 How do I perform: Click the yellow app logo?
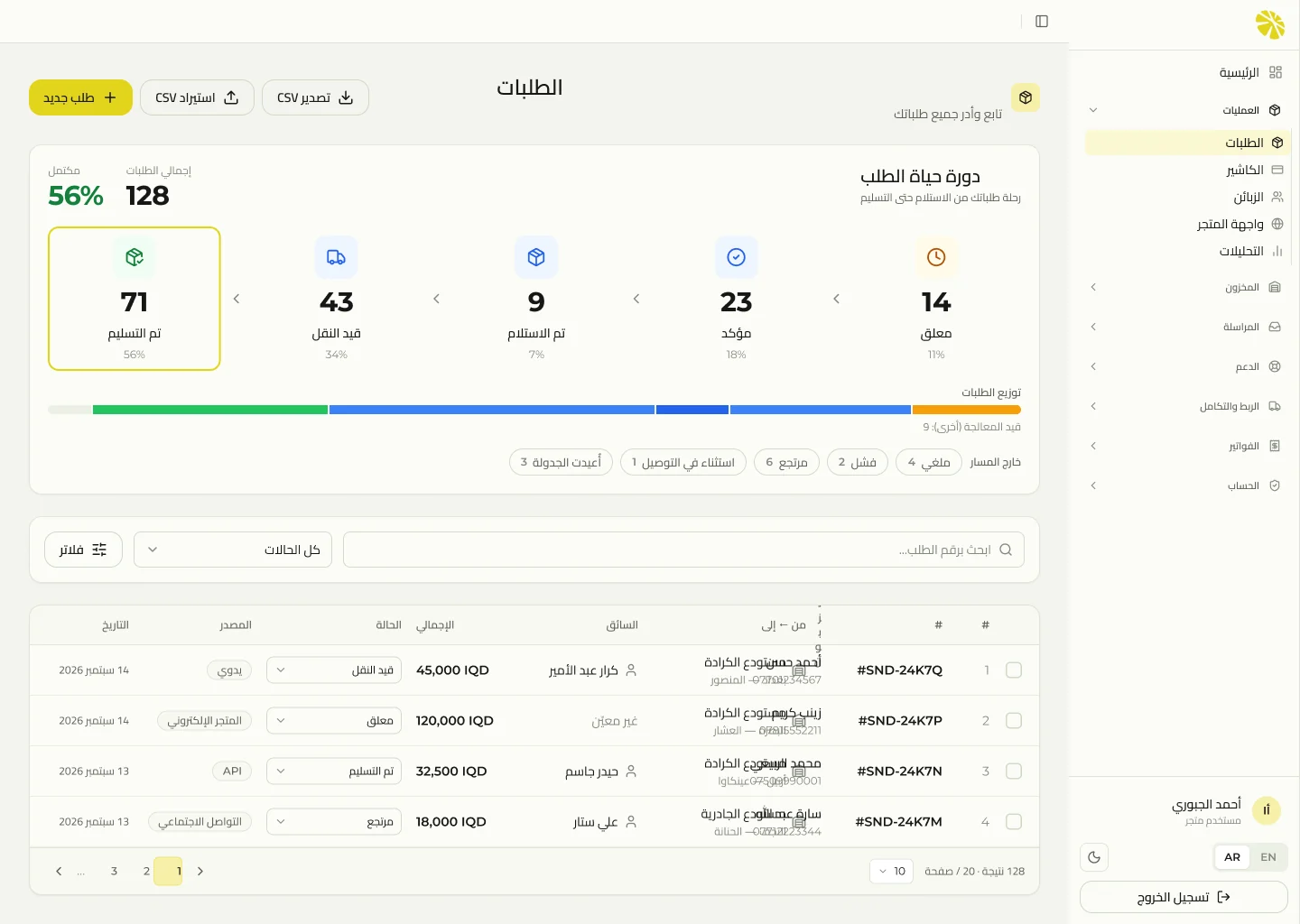tap(1270, 24)
